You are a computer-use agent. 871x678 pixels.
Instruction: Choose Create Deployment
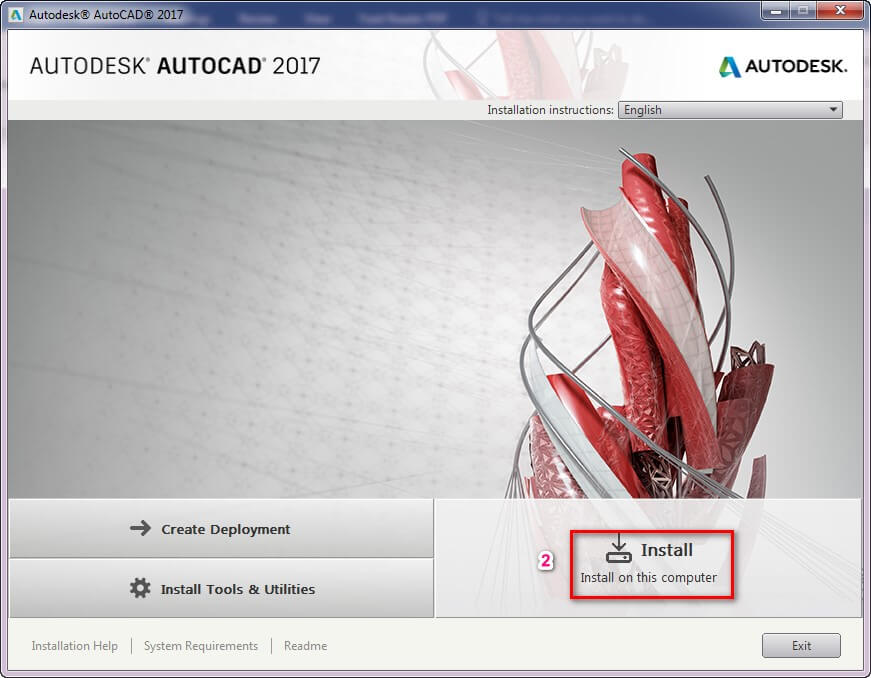point(220,529)
